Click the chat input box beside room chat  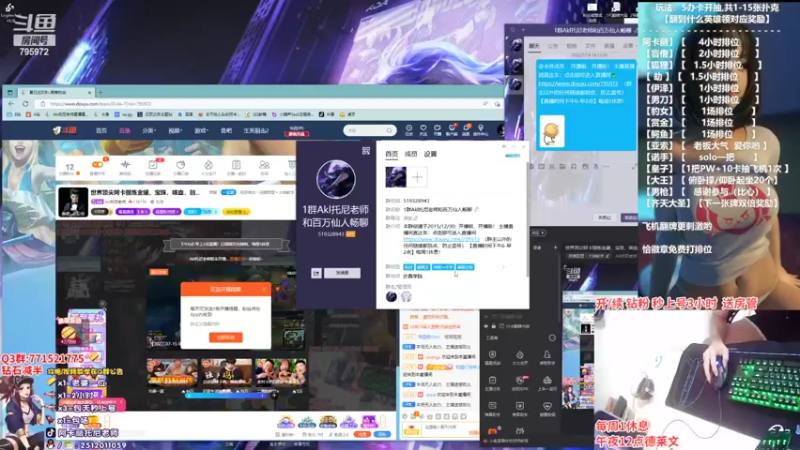pyautogui.click(x=450, y=430)
